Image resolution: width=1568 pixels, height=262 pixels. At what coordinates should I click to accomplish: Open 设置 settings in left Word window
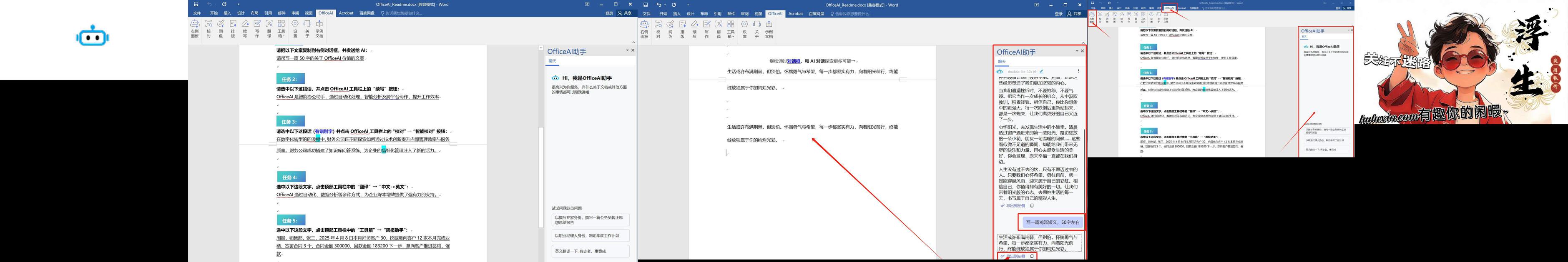coord(295,29)
